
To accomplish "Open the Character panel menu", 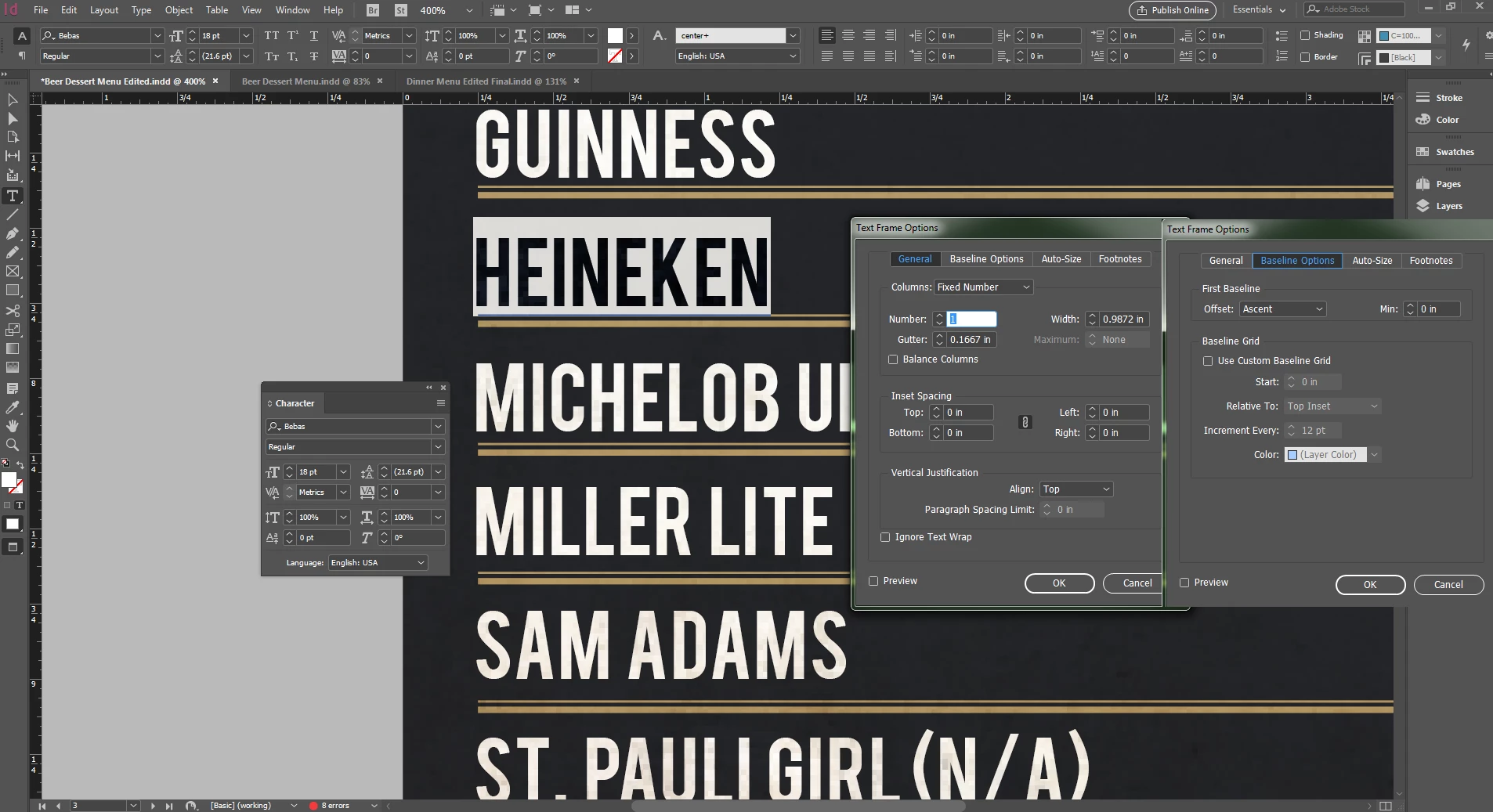I will (440, 403).
